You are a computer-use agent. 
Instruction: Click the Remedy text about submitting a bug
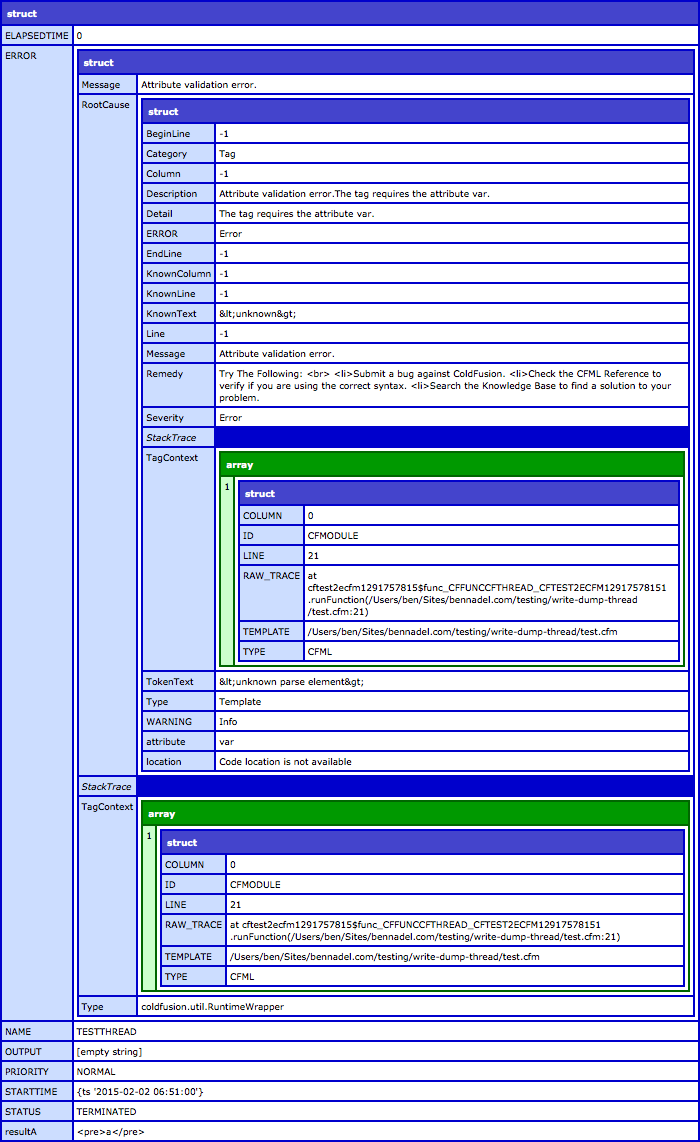point(445,385)
